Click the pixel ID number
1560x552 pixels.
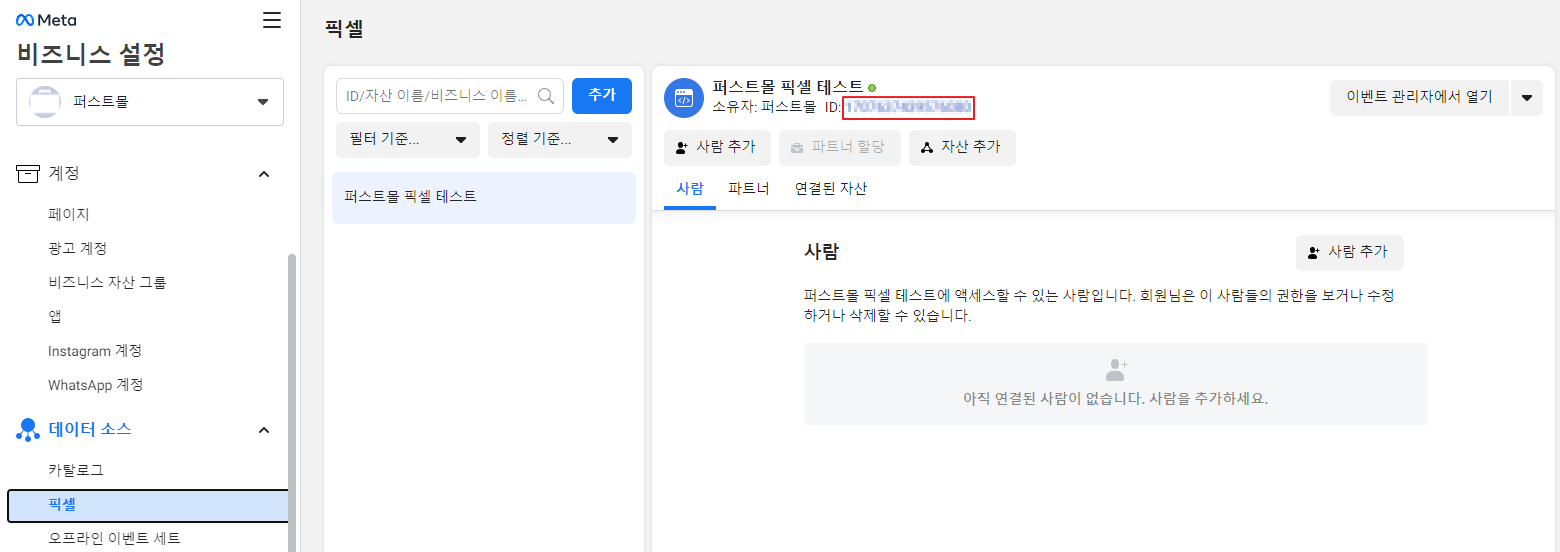[x=908, y=106]
